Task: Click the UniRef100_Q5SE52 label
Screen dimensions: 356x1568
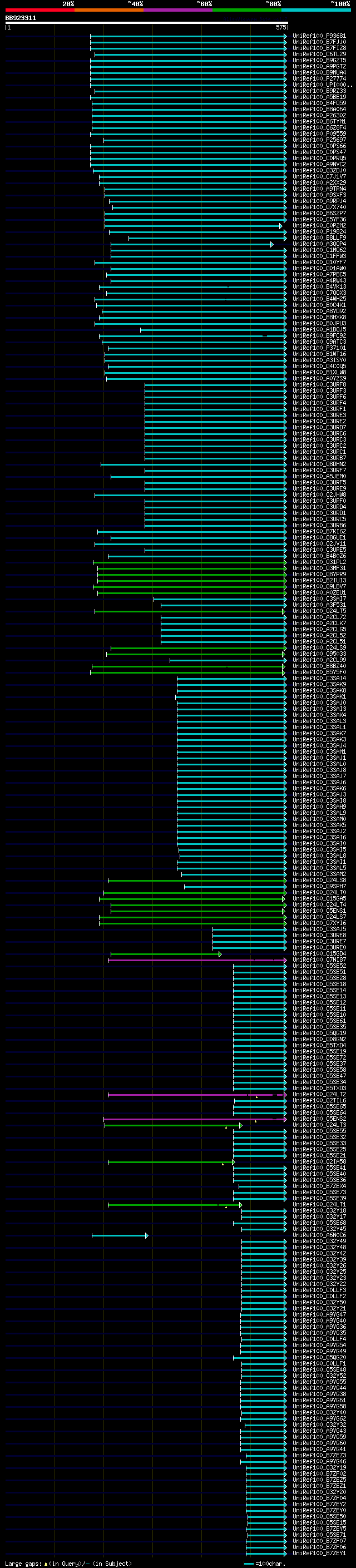Action: click(x=319, y=967)
